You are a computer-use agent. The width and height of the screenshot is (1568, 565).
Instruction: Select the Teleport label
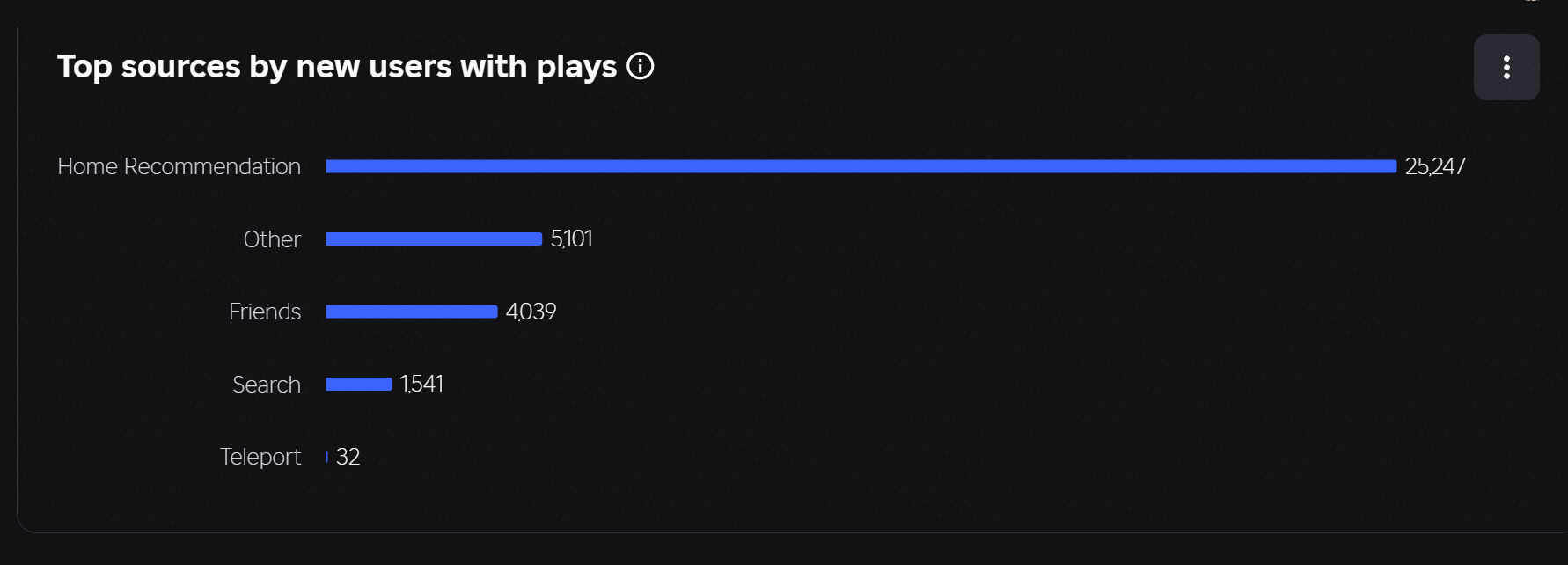[x=260, y=457]
